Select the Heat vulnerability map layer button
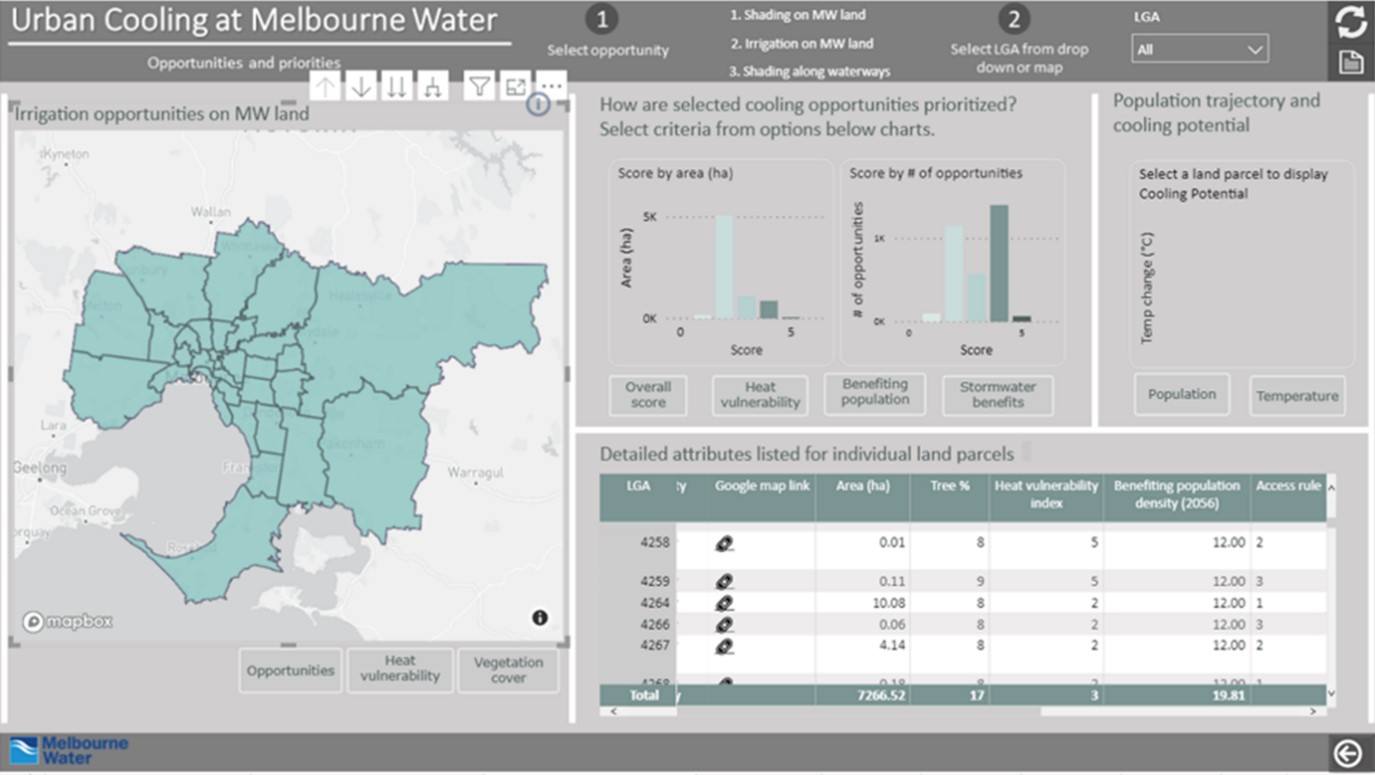1375x775 pixels. tap(399, 669)
